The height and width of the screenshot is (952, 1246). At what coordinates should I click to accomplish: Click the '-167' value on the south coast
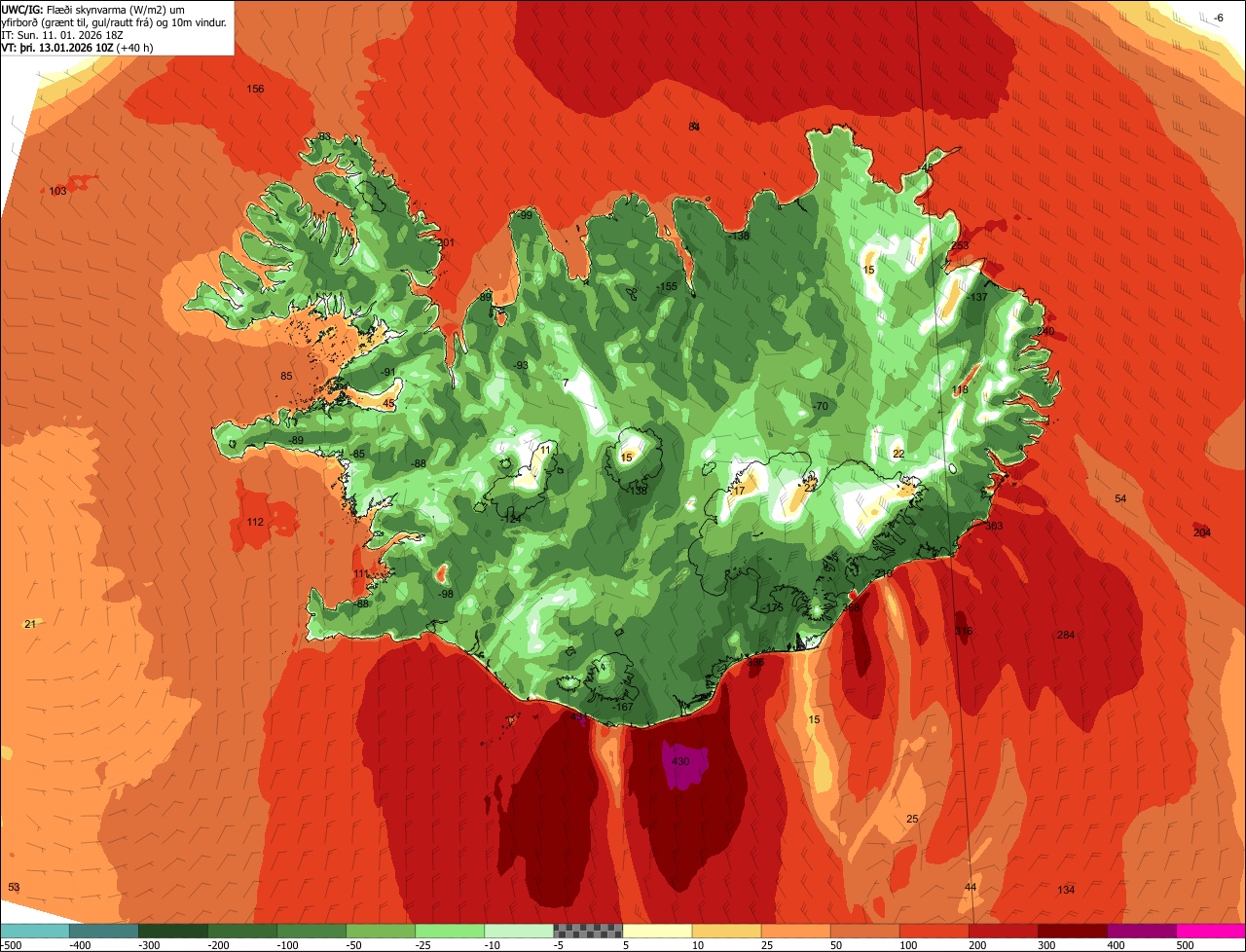pos(622,708)
